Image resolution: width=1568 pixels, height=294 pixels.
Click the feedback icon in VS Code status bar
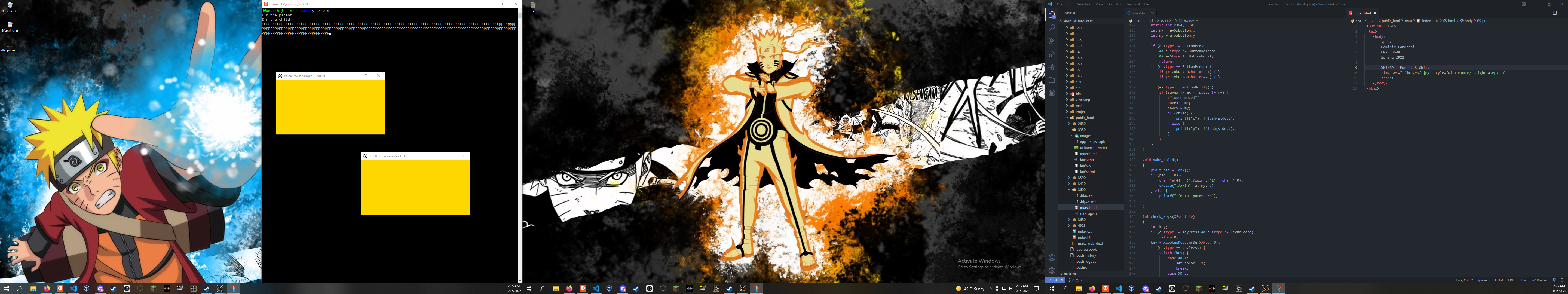tap(1554, 281)
